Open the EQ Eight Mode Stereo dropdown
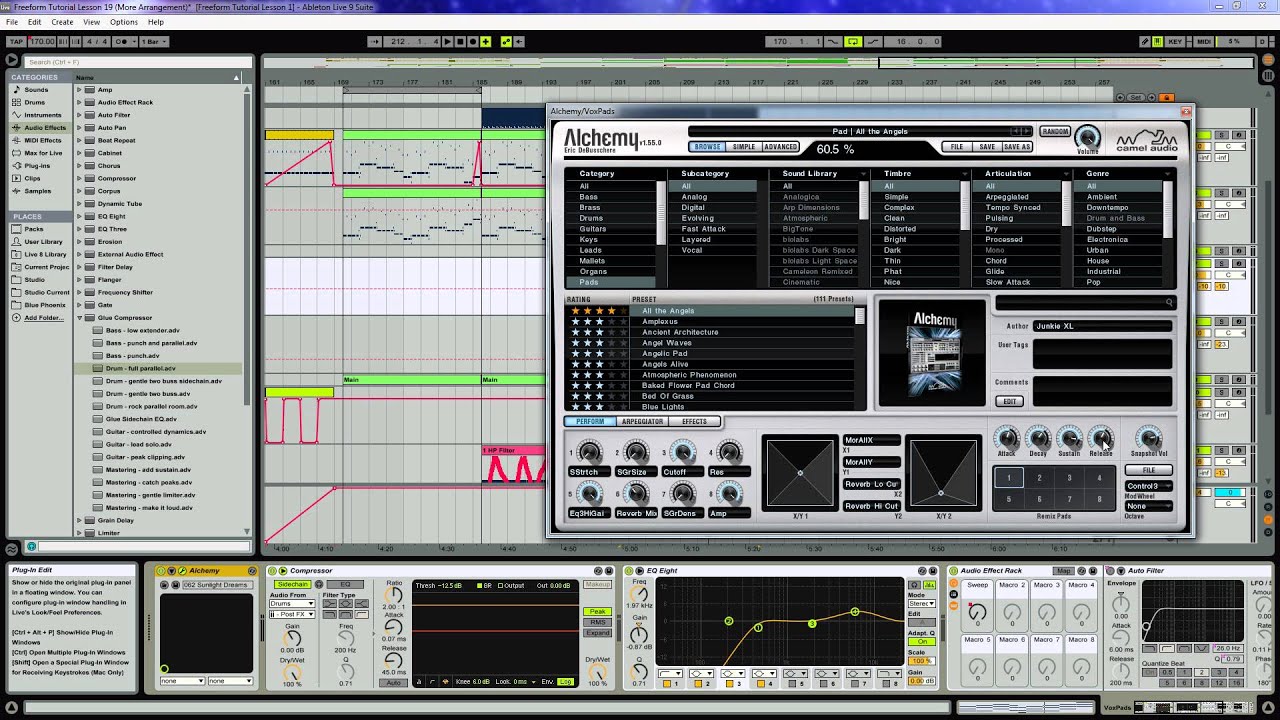The height and width of the screenshot is (720, 1280). [921, 604]
